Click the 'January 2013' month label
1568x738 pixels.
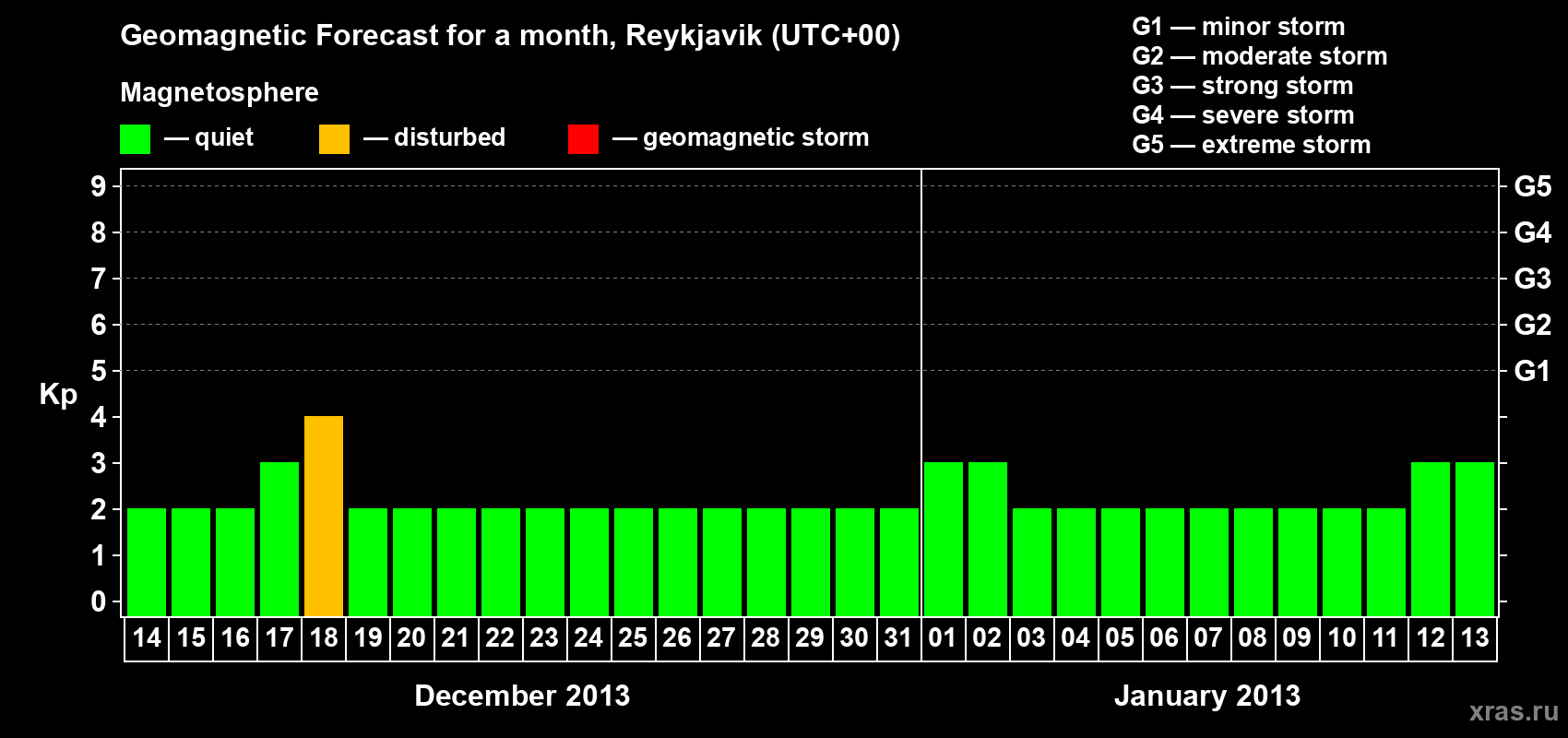(x=1207, y=696)
